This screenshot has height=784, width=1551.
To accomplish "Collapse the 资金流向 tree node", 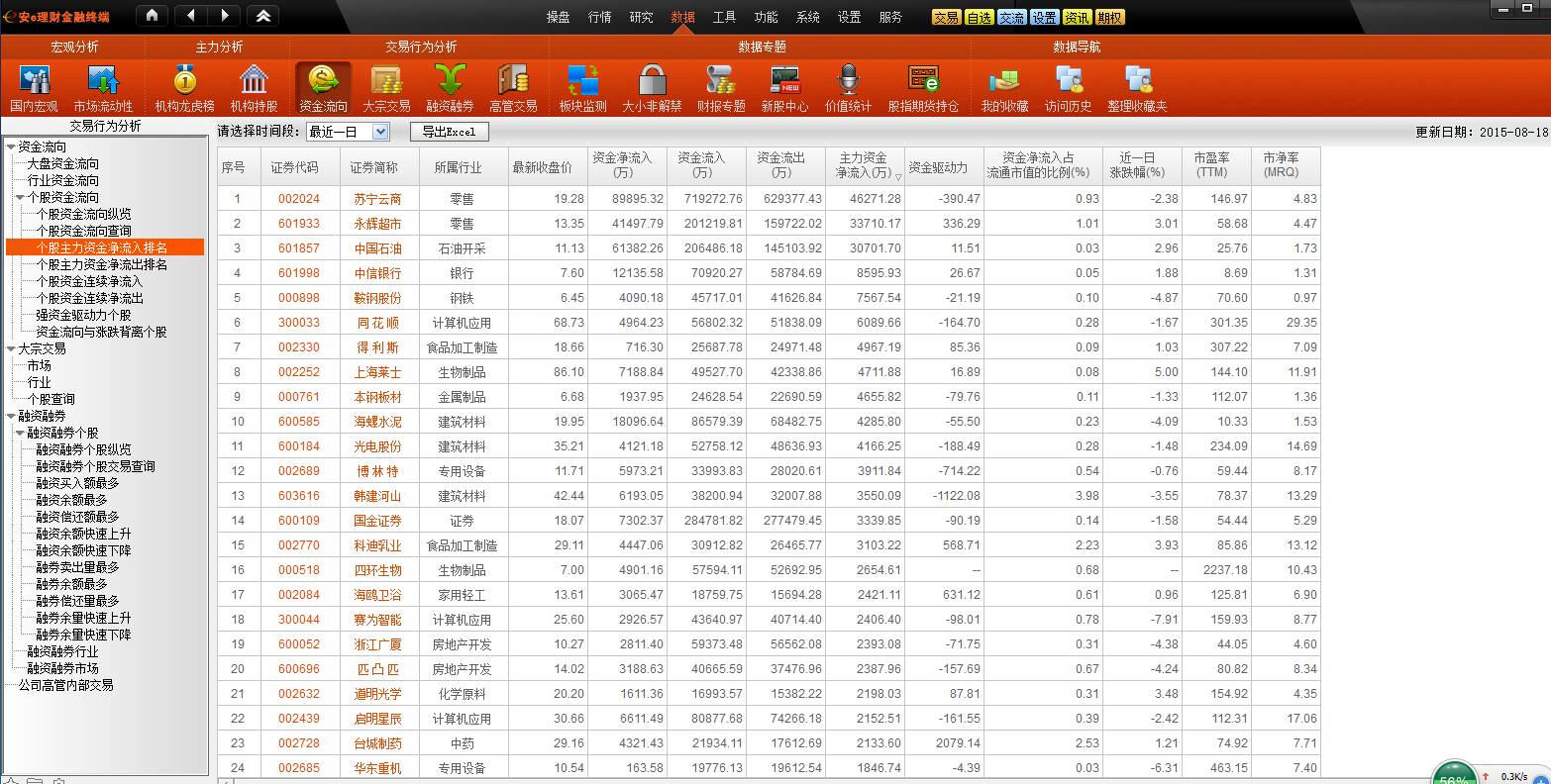I will pyautogui.click(x=11, y=147).
